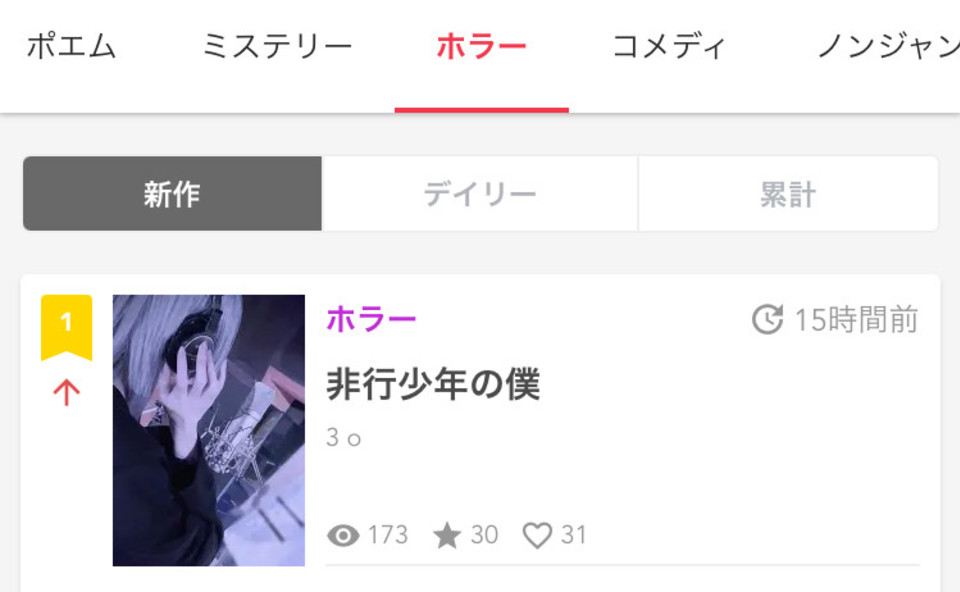Open the ポエム genre tab
This screenshot has width=960, height=592.
(x=72, y=47)
